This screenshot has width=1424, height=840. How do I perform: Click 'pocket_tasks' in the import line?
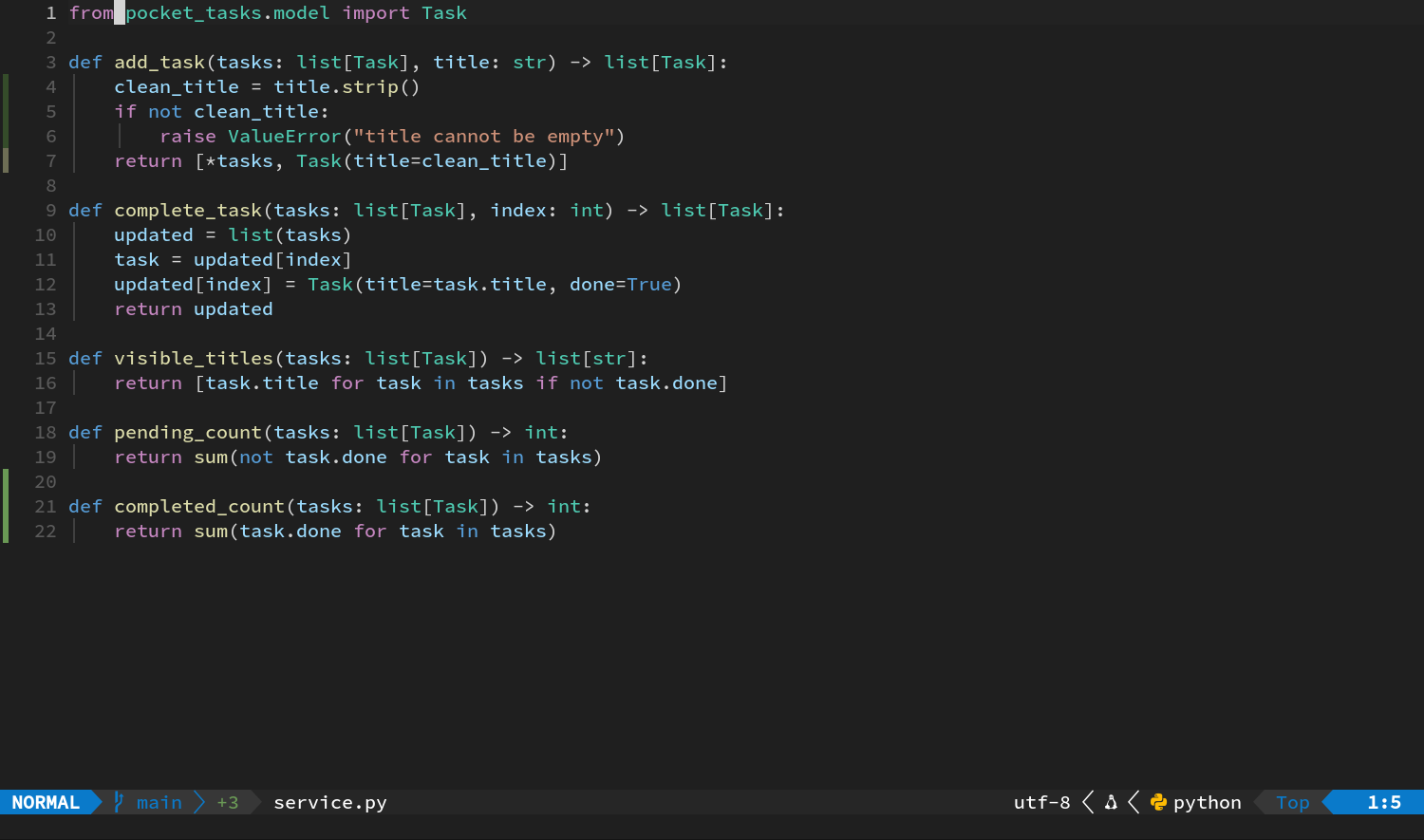(x=194, y=13)
